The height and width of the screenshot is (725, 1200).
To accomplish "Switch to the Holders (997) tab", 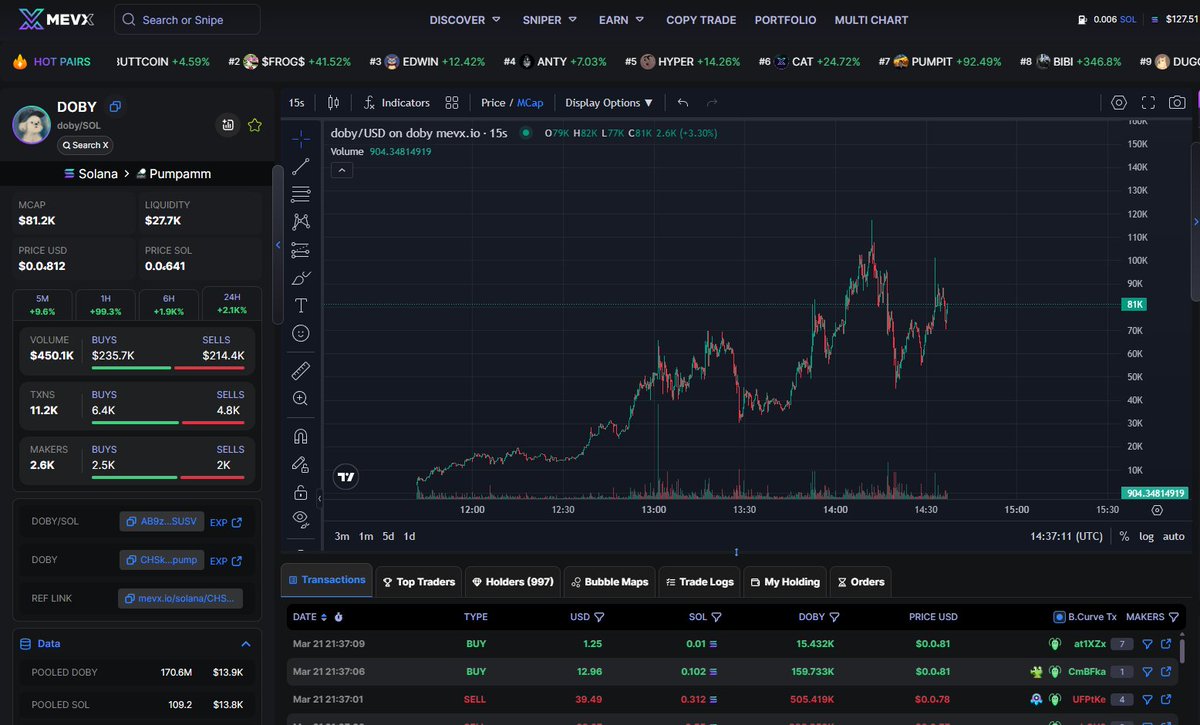I will (x=513, y=582).
